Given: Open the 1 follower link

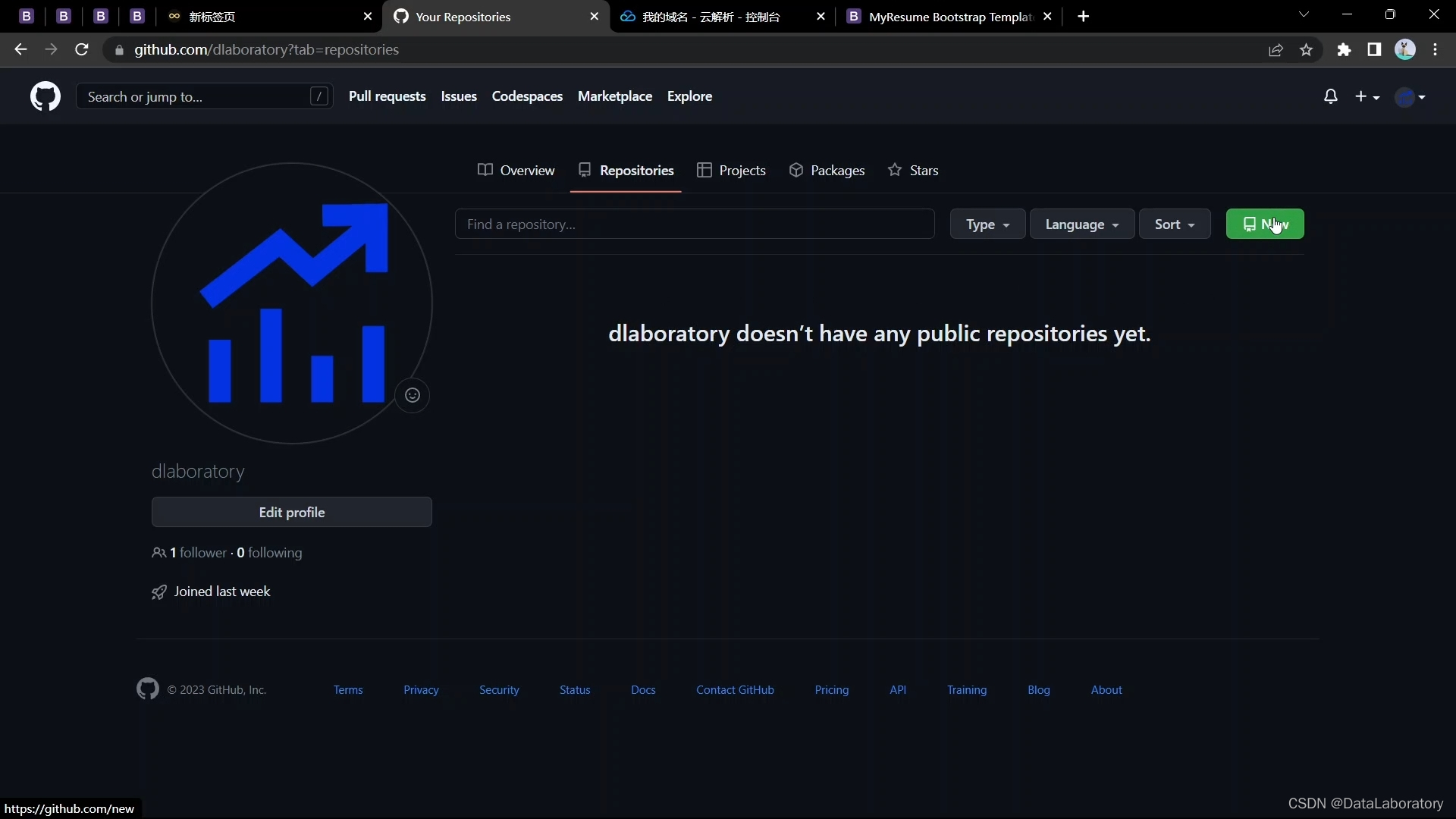Looking at the screenshot, I should (x=190, y=553).
